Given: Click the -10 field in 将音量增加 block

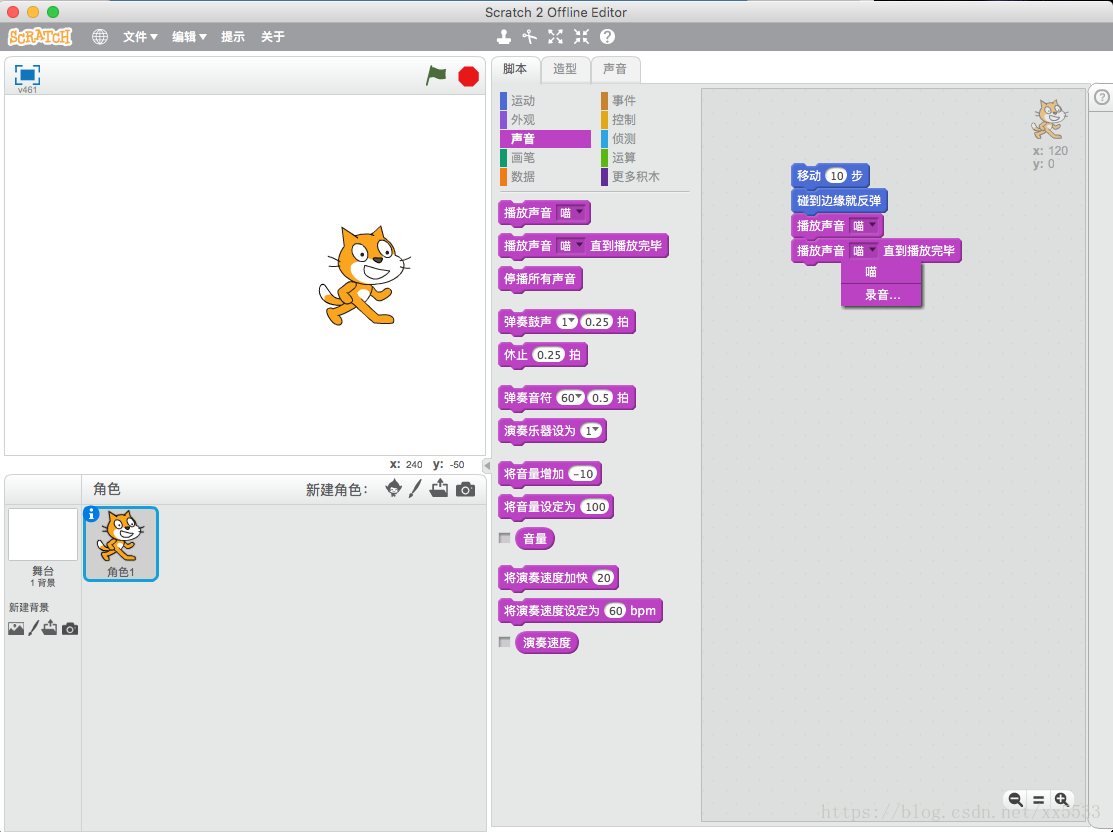Looking at the screenshot, I should pyautogui.click(x=583, y=474).
